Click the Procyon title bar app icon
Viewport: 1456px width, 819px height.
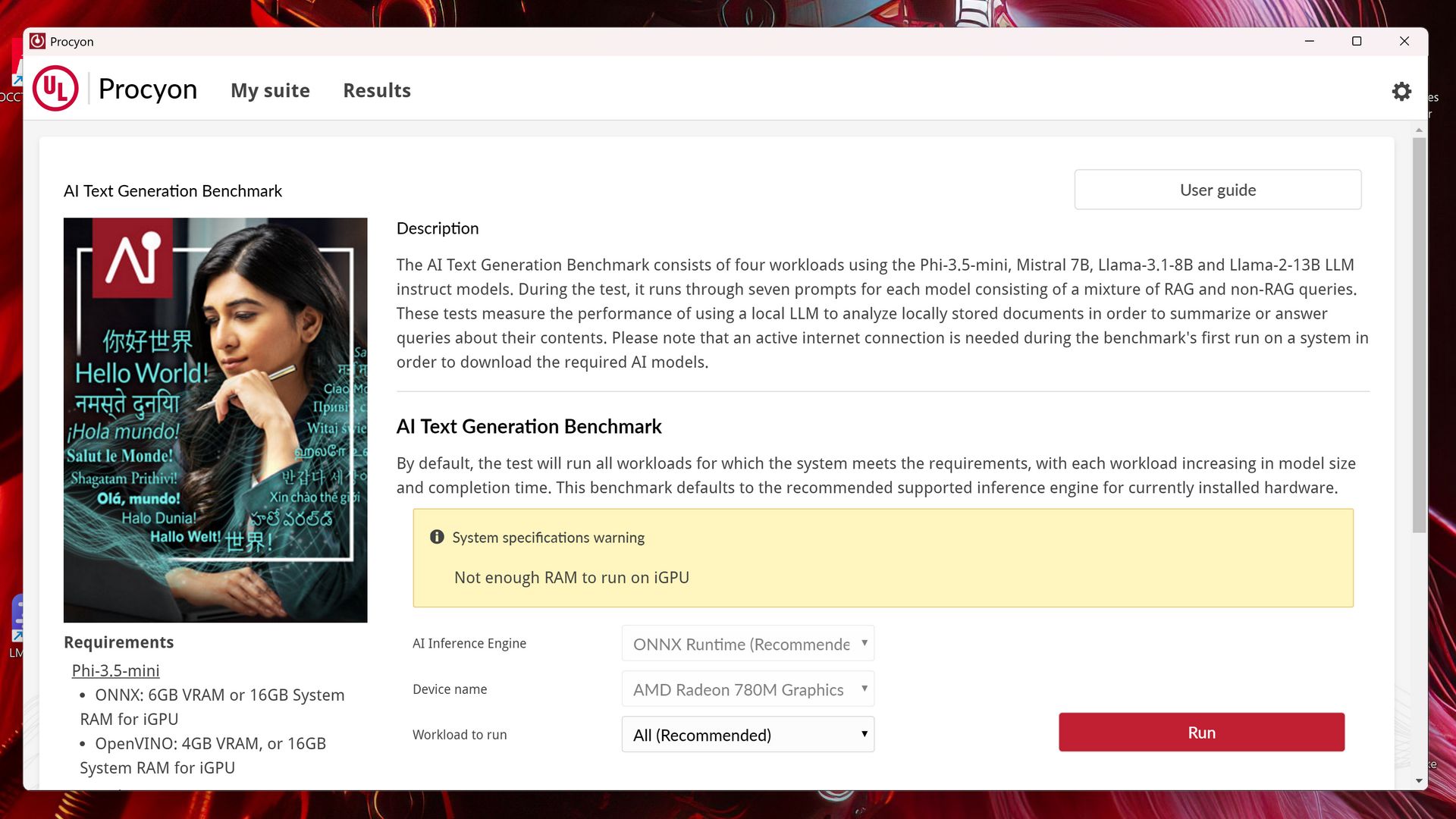pyautogui.click(x=37, y=42)
